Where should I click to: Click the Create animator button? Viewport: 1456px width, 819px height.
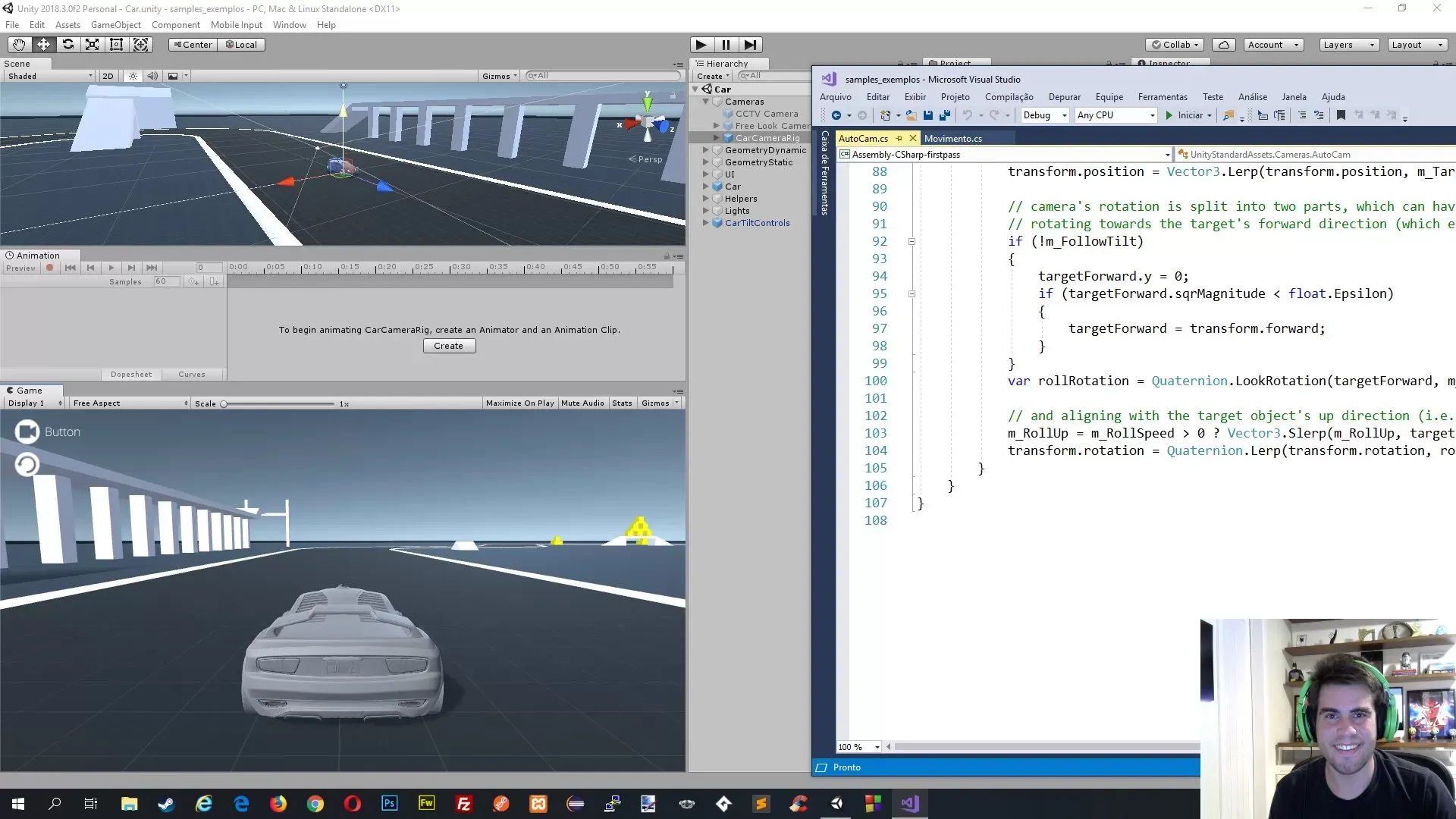click(449, 346)
